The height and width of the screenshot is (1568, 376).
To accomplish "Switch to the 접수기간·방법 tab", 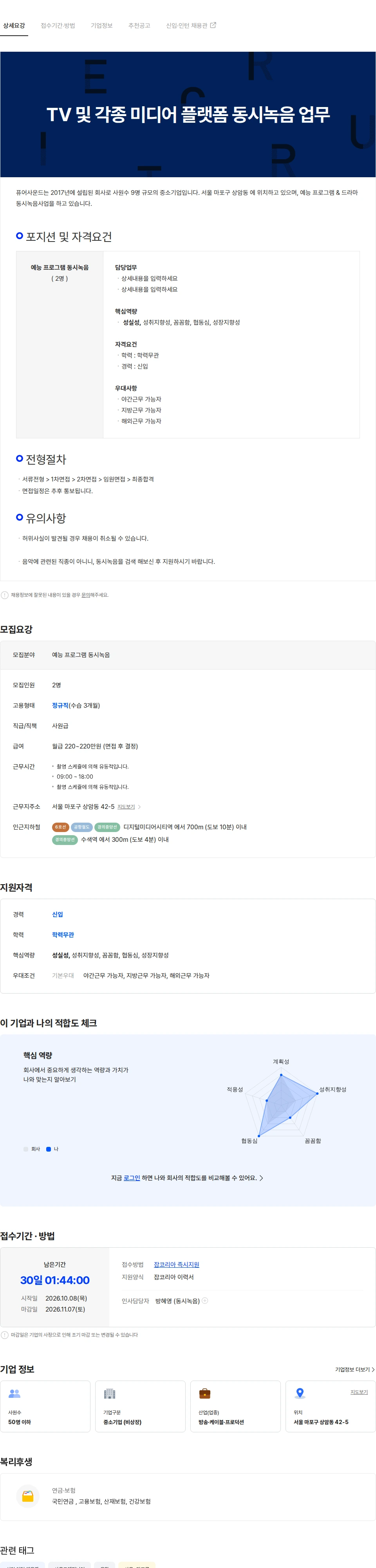I will [x=58, y=25].
